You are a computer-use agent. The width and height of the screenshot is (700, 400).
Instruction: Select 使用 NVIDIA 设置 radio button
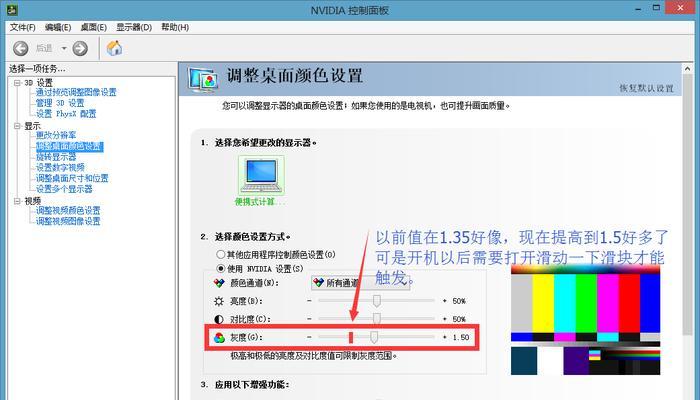pyautogui.click(x=221, y=268)
